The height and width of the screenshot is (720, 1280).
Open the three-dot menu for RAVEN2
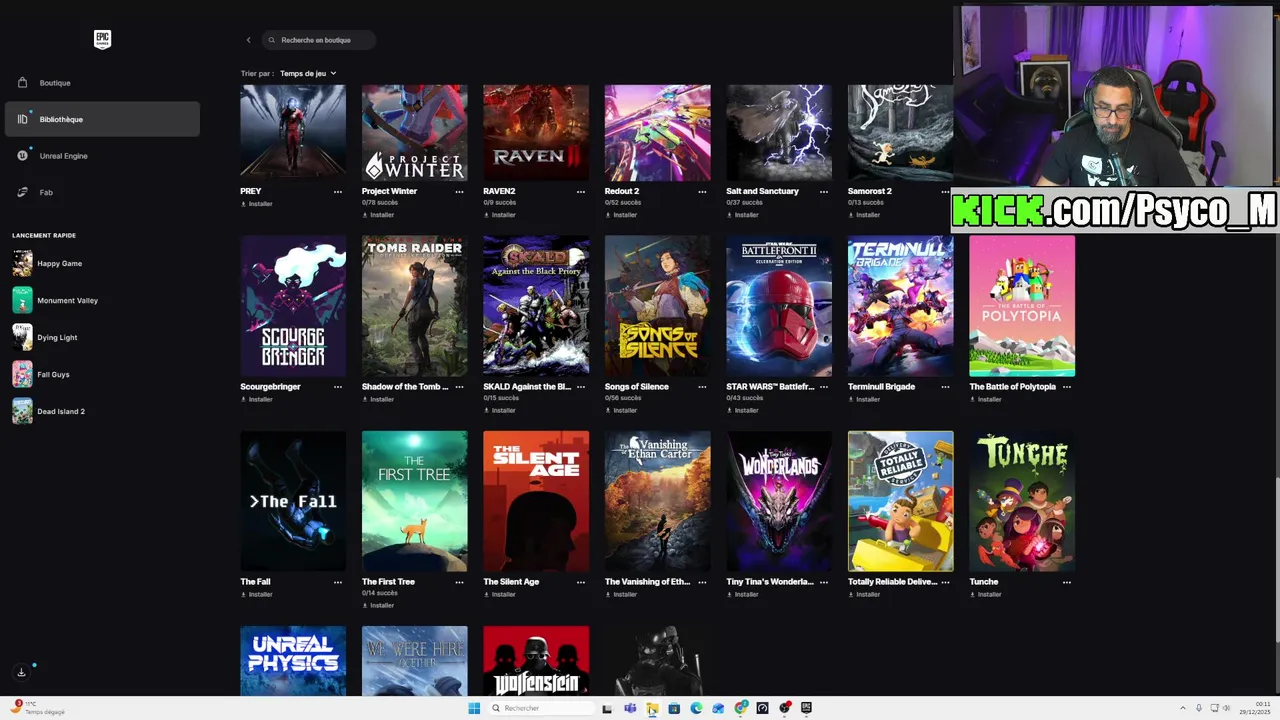tap(581, 191)
